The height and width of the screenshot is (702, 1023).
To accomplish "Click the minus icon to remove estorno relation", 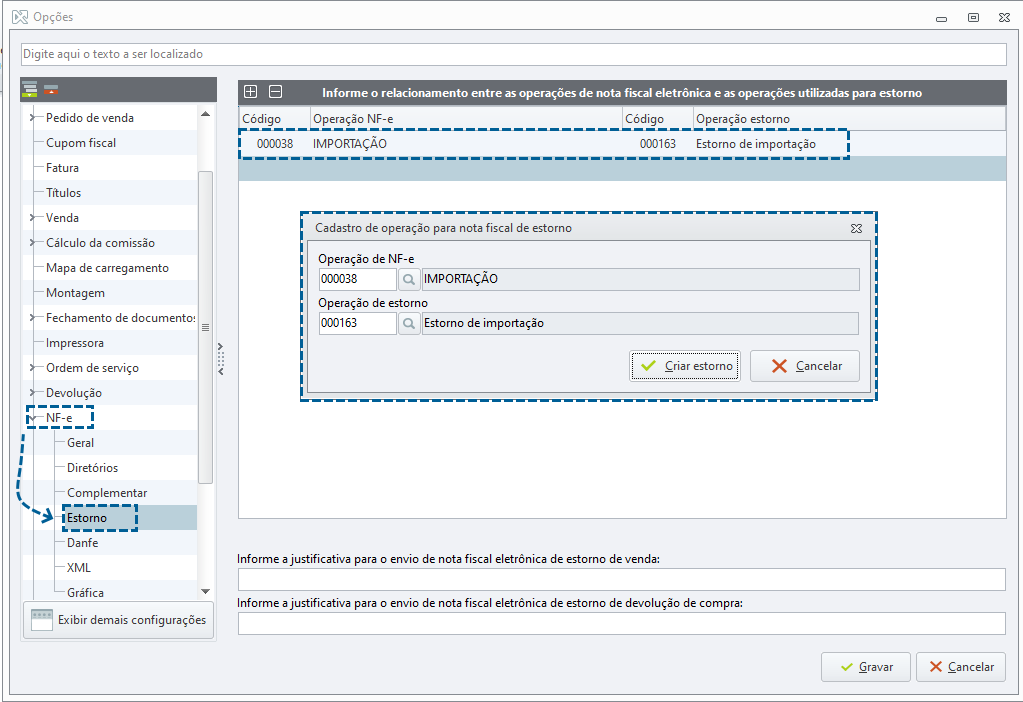I will point(276,91).
